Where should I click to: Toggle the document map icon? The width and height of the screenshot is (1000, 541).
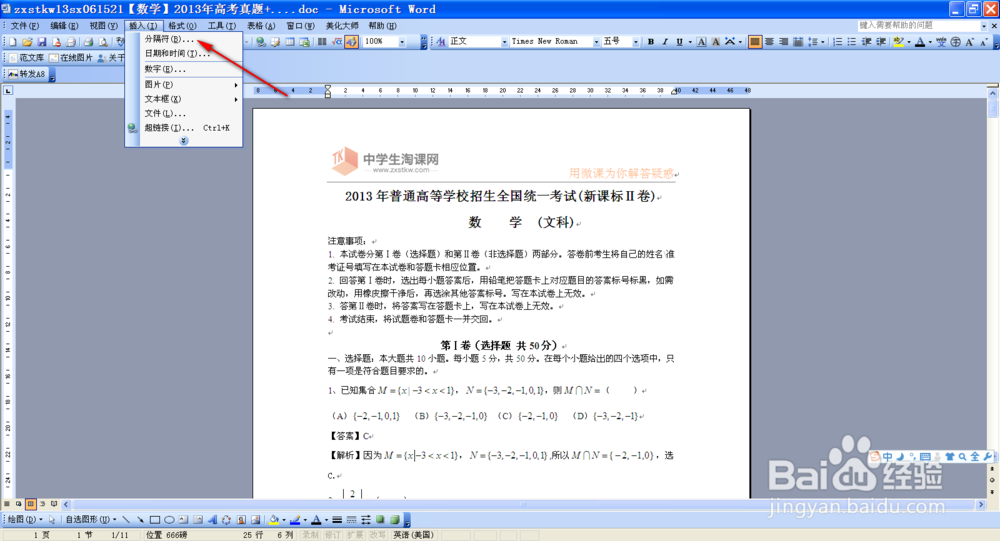351,41
